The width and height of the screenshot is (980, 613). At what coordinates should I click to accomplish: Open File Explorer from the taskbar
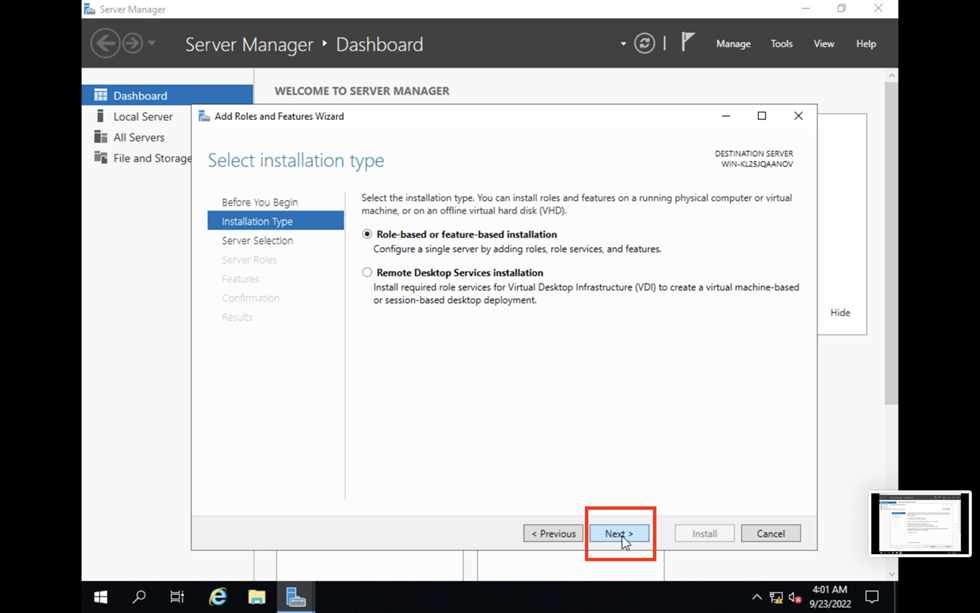[x=257, y=597]
